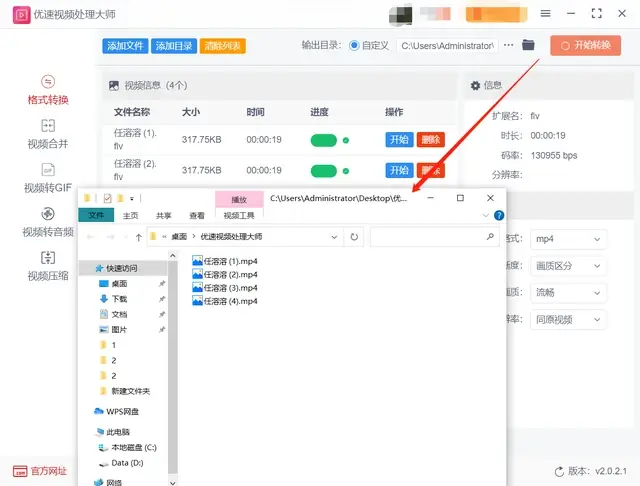This screenshot has width=640, height=486.
Task: Click 开始 for 任溶溶 (1).flv
Action: pos(399,140)
